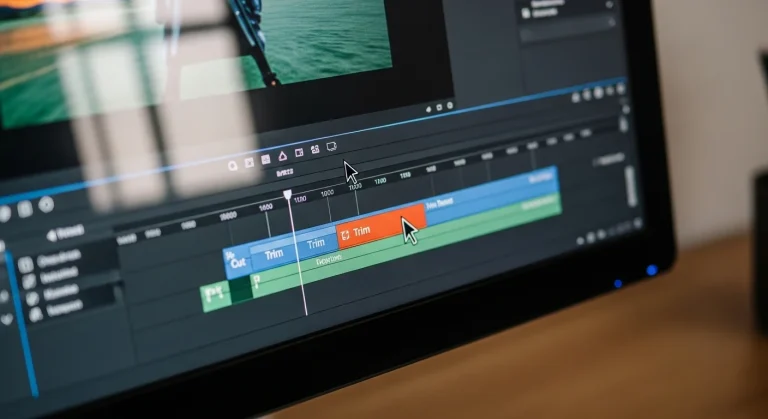Select the long green audio clip
This screenshot has height=419, width=768.
click(x=407, y=243)
